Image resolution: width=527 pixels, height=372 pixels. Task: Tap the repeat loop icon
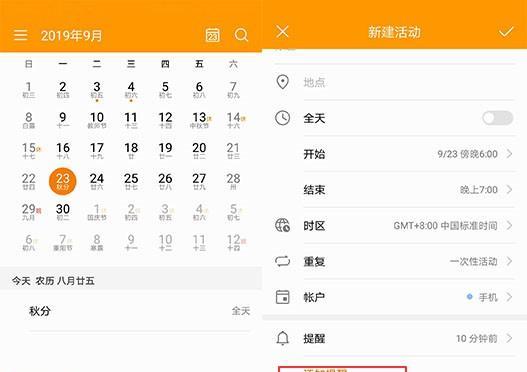(282, 261)
